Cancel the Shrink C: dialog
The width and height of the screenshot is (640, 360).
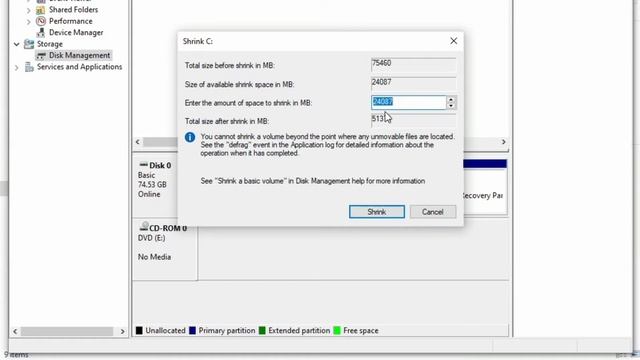(x=433, y=212)
